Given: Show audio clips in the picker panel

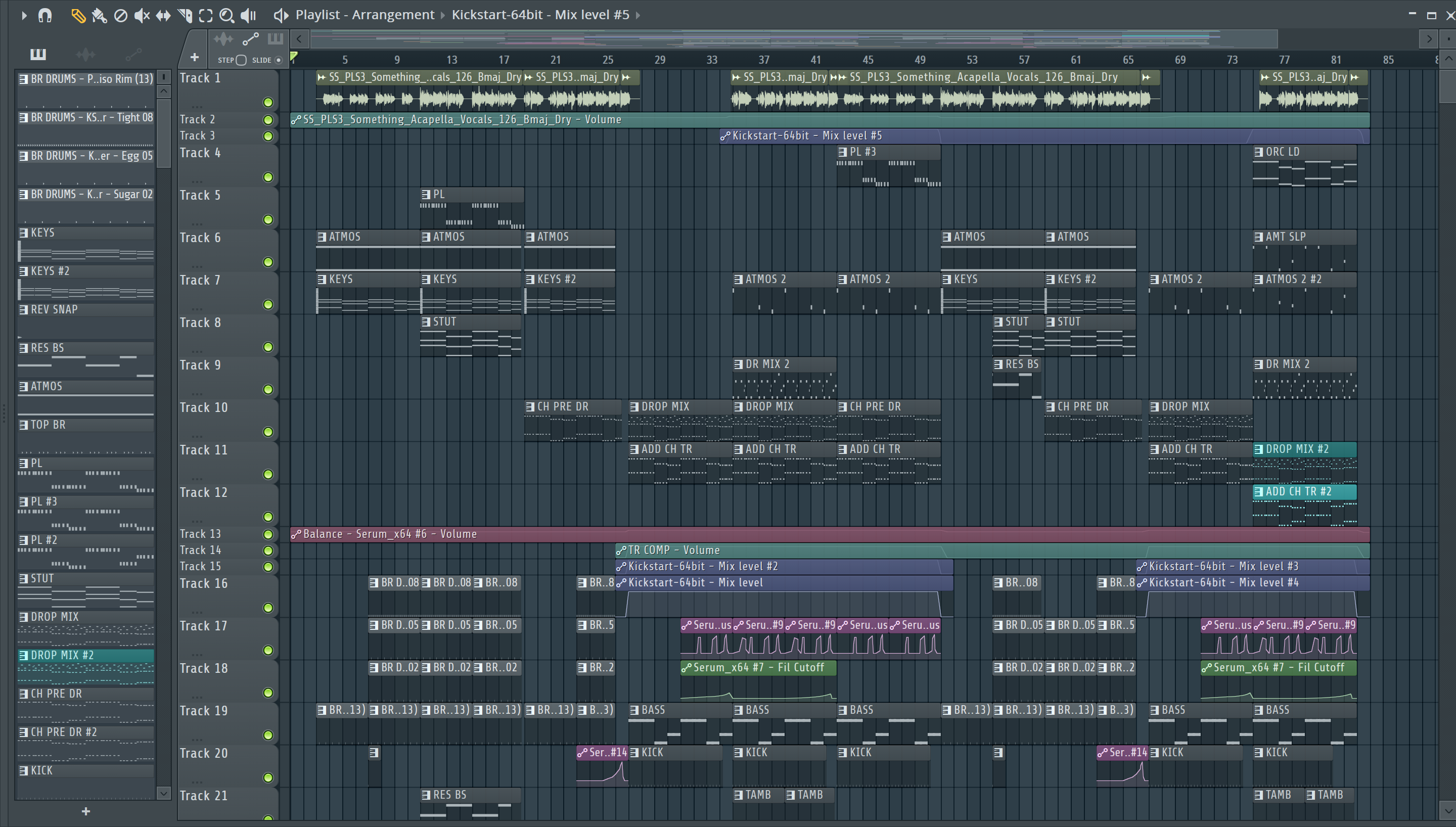Looking at the screenshot, I should [85, 54].
